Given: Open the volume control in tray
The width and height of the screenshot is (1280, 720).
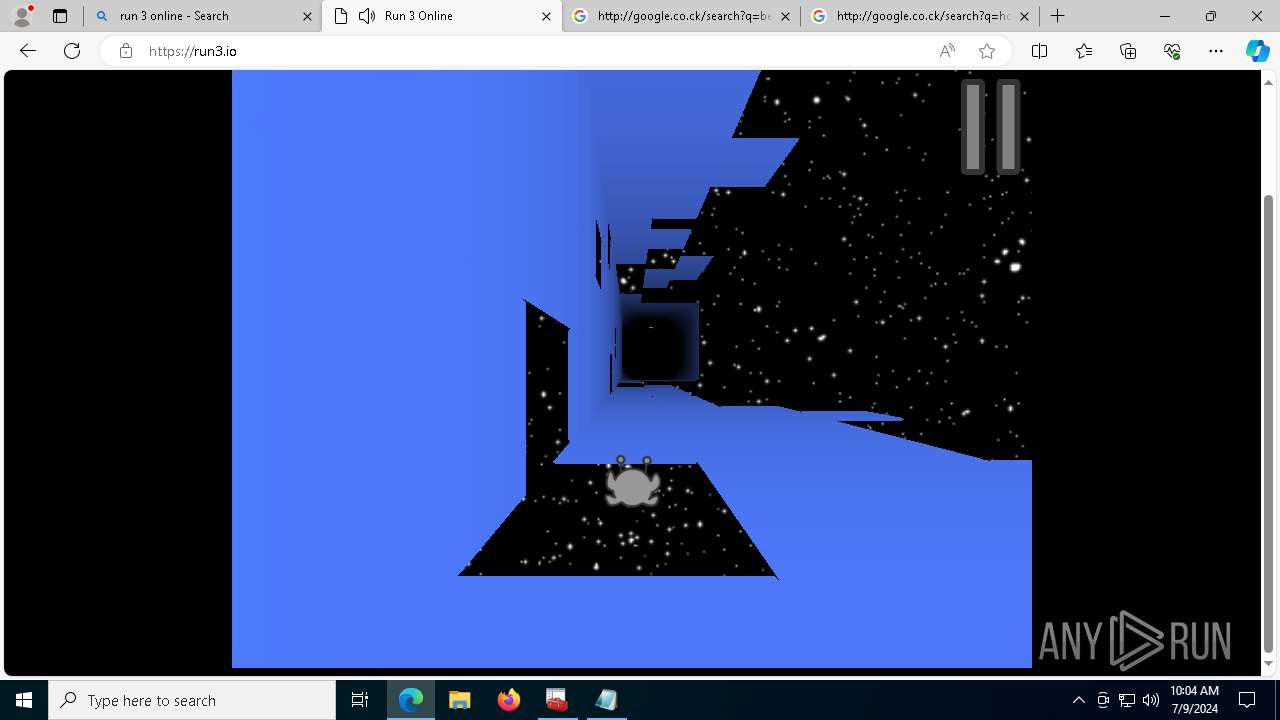Looking at the screenshot, I should 1151,700.
